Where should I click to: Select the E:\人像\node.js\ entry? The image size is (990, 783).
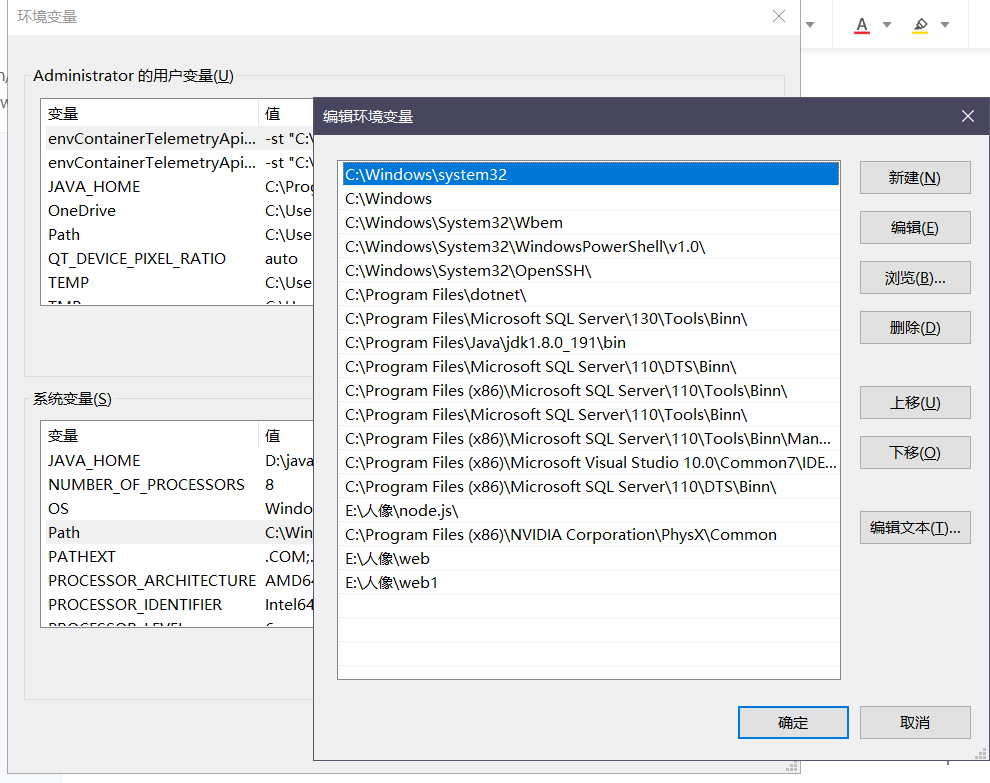point(590,510)
